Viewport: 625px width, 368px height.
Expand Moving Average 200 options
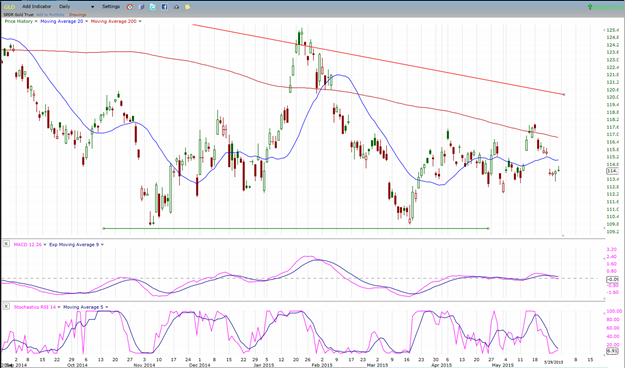coord(140,22)
